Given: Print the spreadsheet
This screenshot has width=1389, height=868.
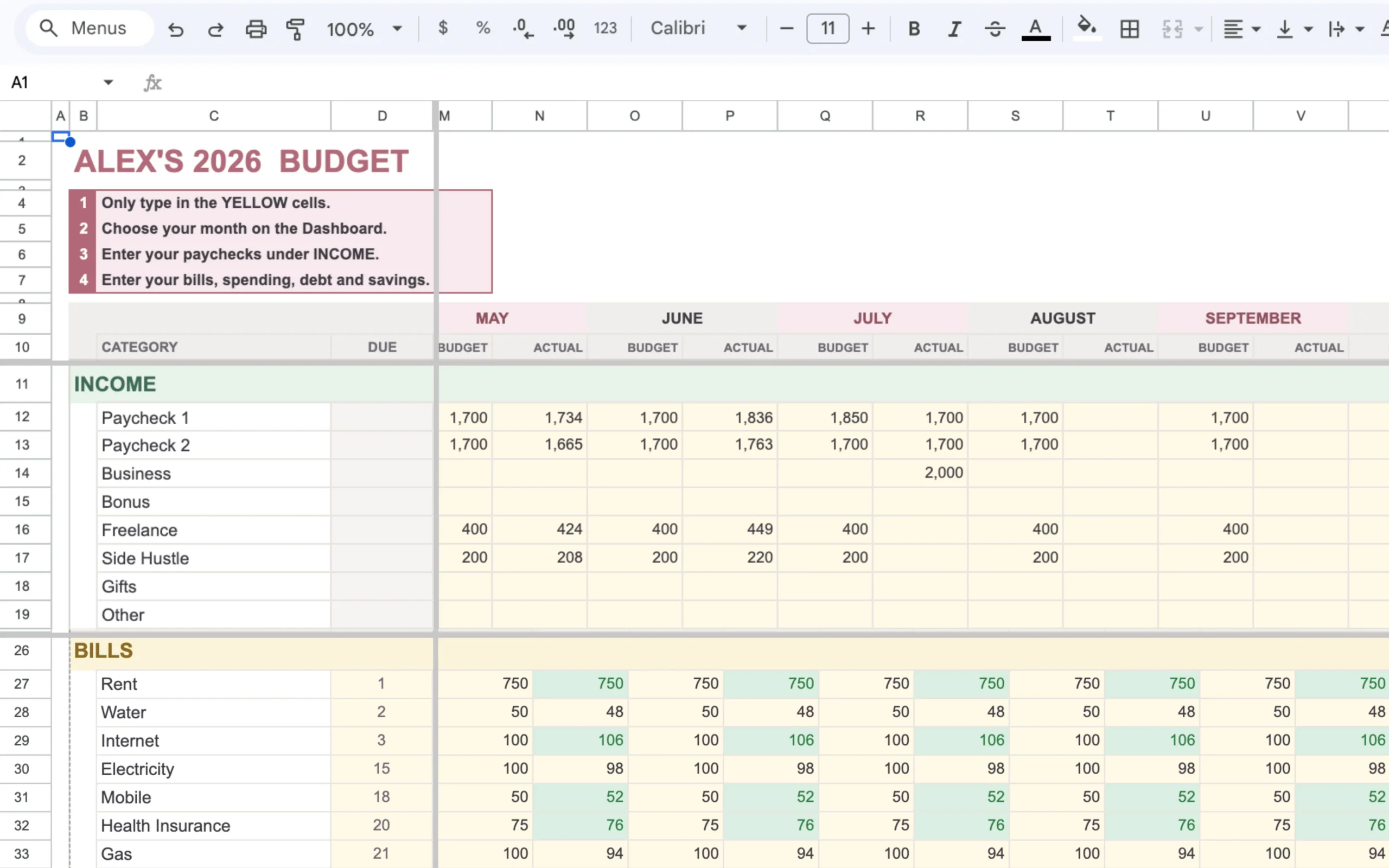Looking at the screenshot, I should coord(256,29).
